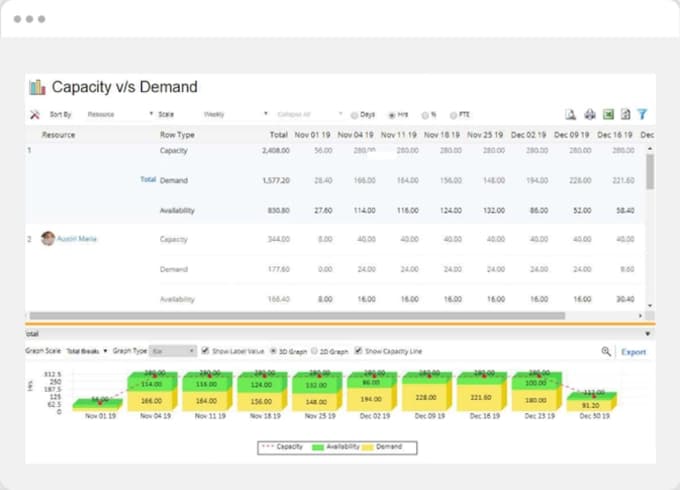Click the Dec 02 19 column header
The height and width of the screenshot is (490, 680).
tap(528, 135)
